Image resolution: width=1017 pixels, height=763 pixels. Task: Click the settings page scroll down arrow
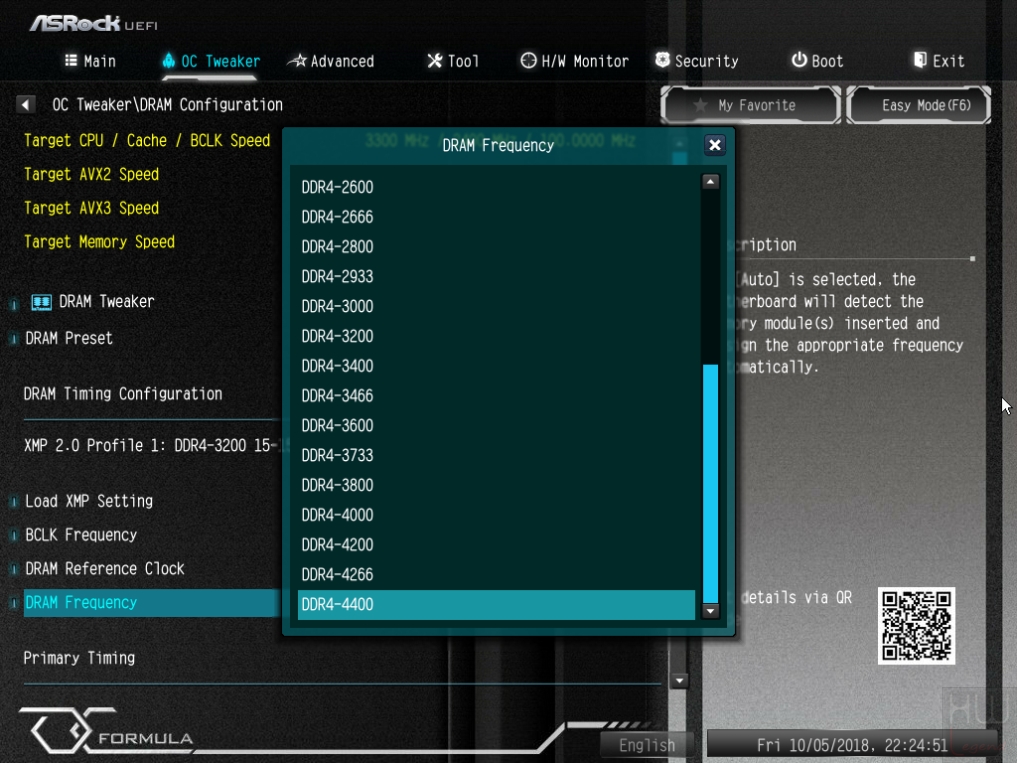pyautogui.click(x=679, y=681)
